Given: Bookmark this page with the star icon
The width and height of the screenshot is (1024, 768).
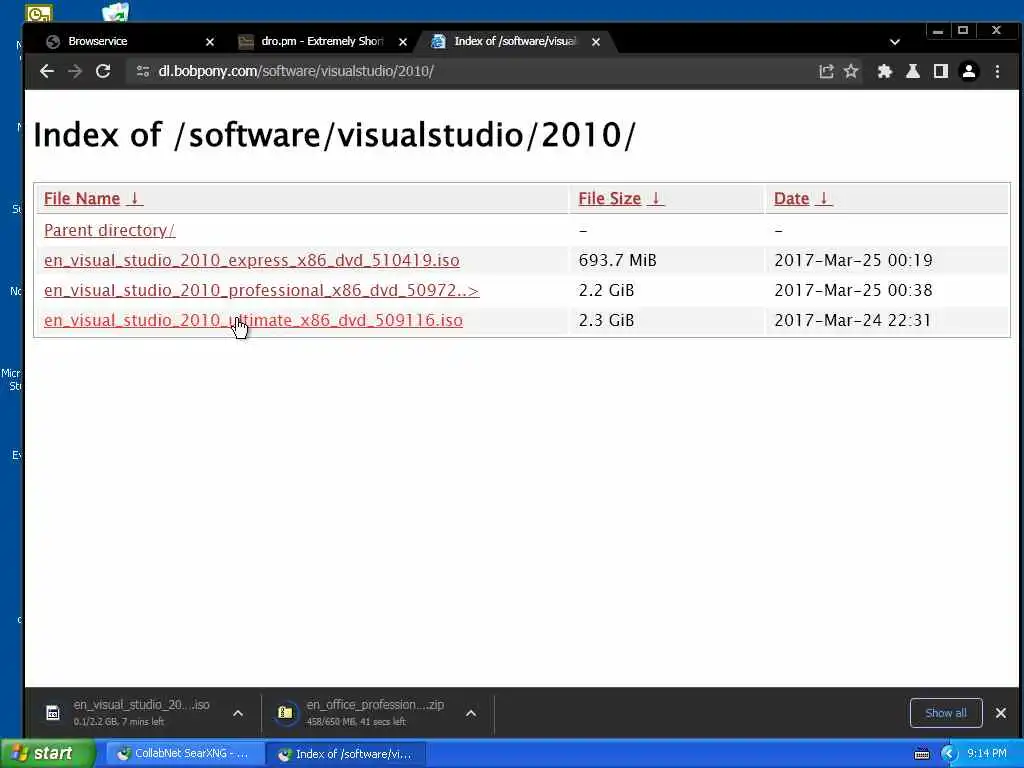Looking at the screenshot, I should coord(851,71).
